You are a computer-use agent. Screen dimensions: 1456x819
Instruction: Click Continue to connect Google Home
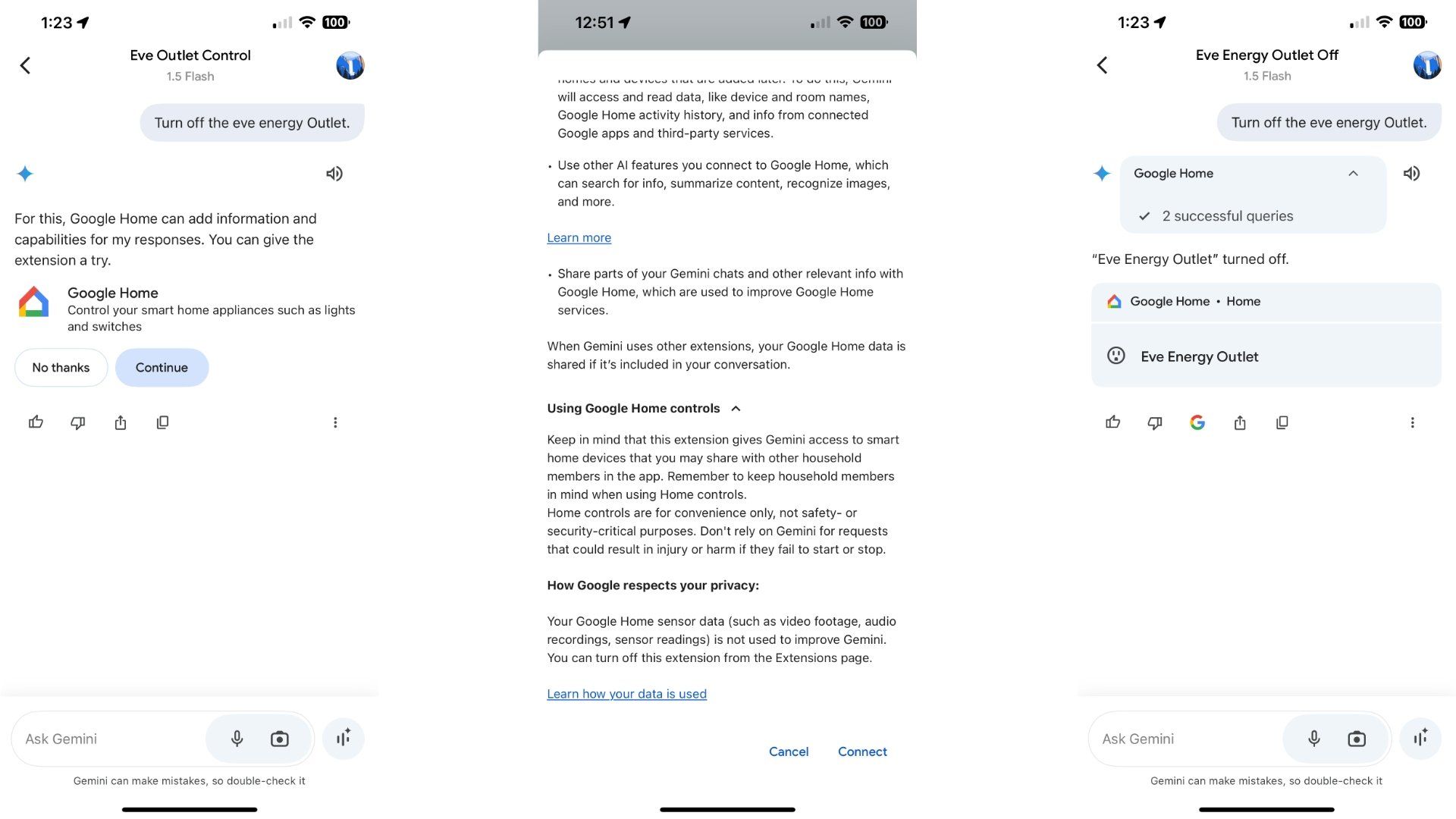tap(161, 367)
